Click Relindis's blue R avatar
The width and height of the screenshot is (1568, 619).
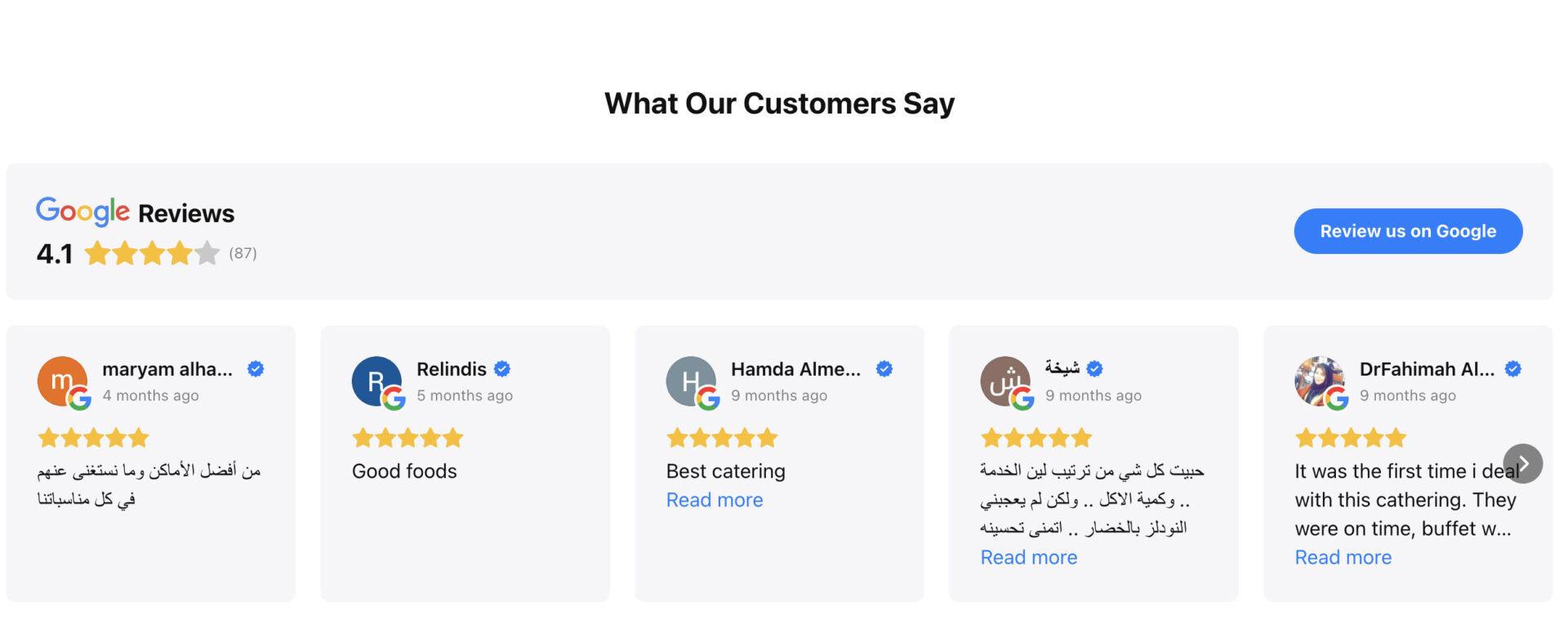[x=376, y=381]
